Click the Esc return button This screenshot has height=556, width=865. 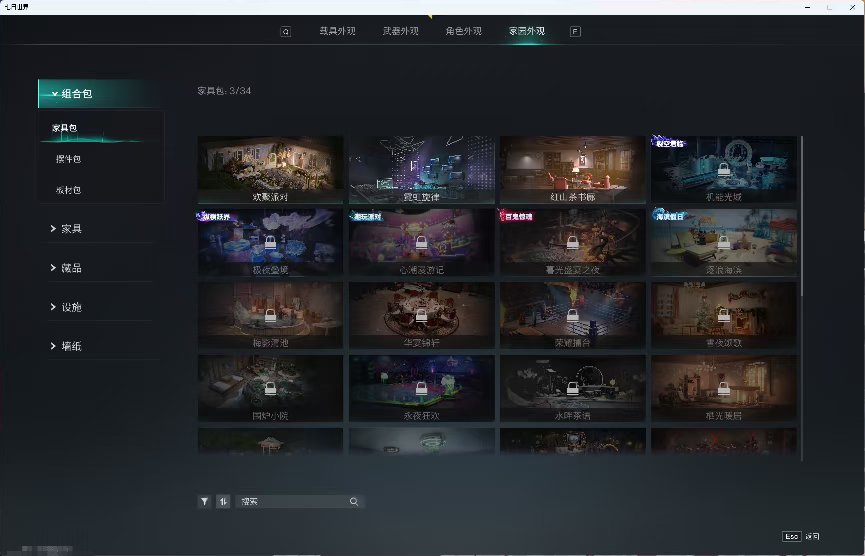801,537
